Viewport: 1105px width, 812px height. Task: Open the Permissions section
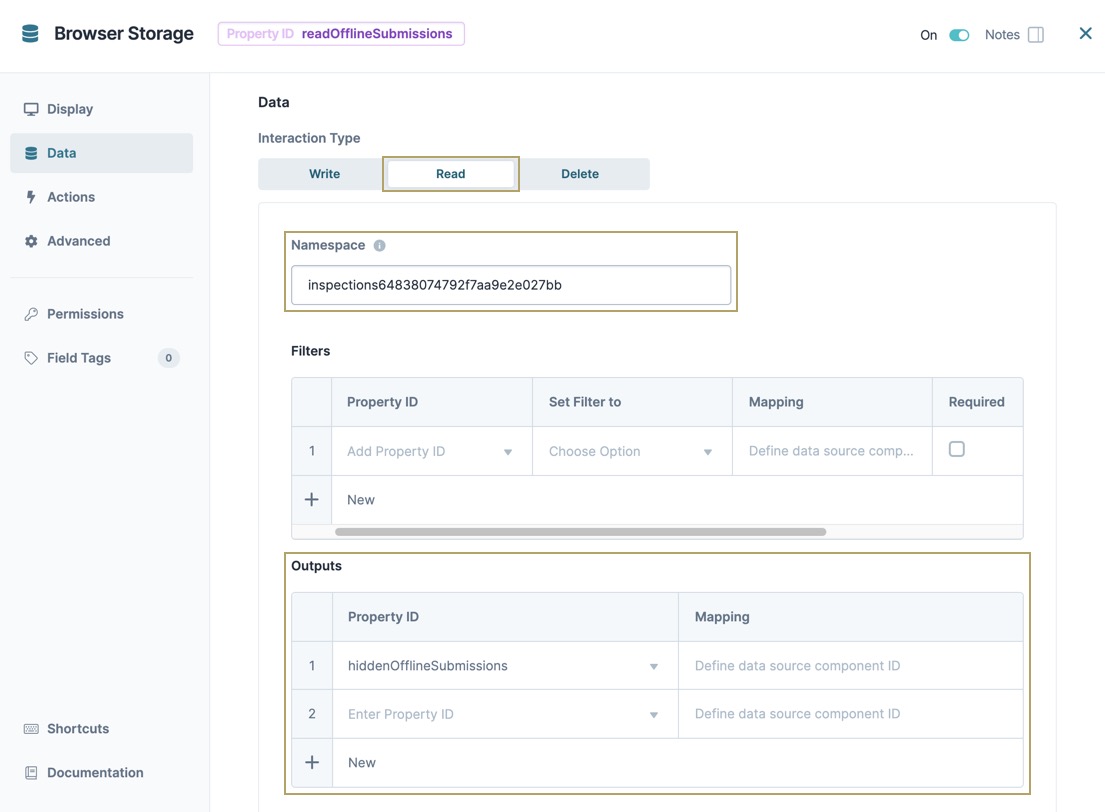[x=101, y=314]
